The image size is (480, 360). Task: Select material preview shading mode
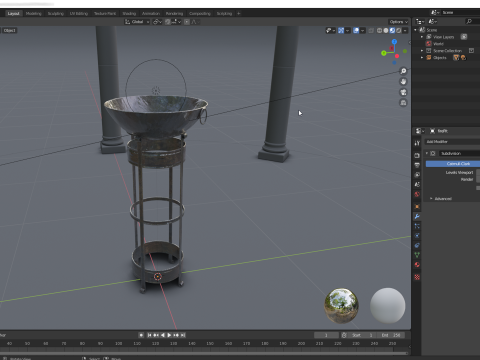tap(392, 30)
